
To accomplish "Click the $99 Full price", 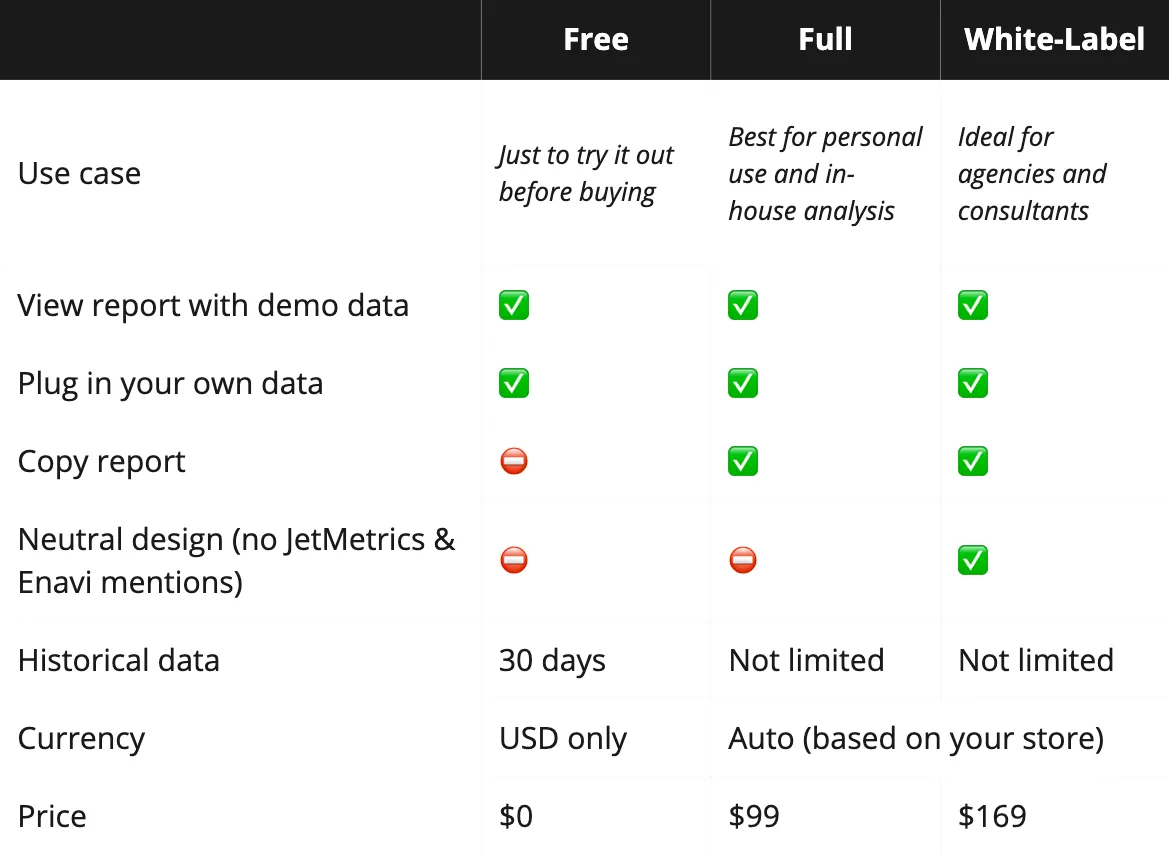I will pos(754,816).
